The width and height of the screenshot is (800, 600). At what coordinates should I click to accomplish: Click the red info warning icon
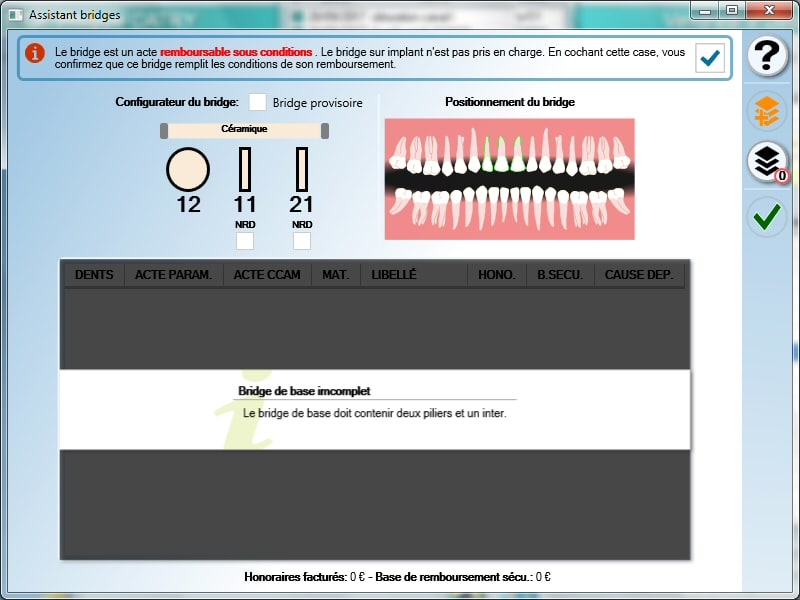36,53
